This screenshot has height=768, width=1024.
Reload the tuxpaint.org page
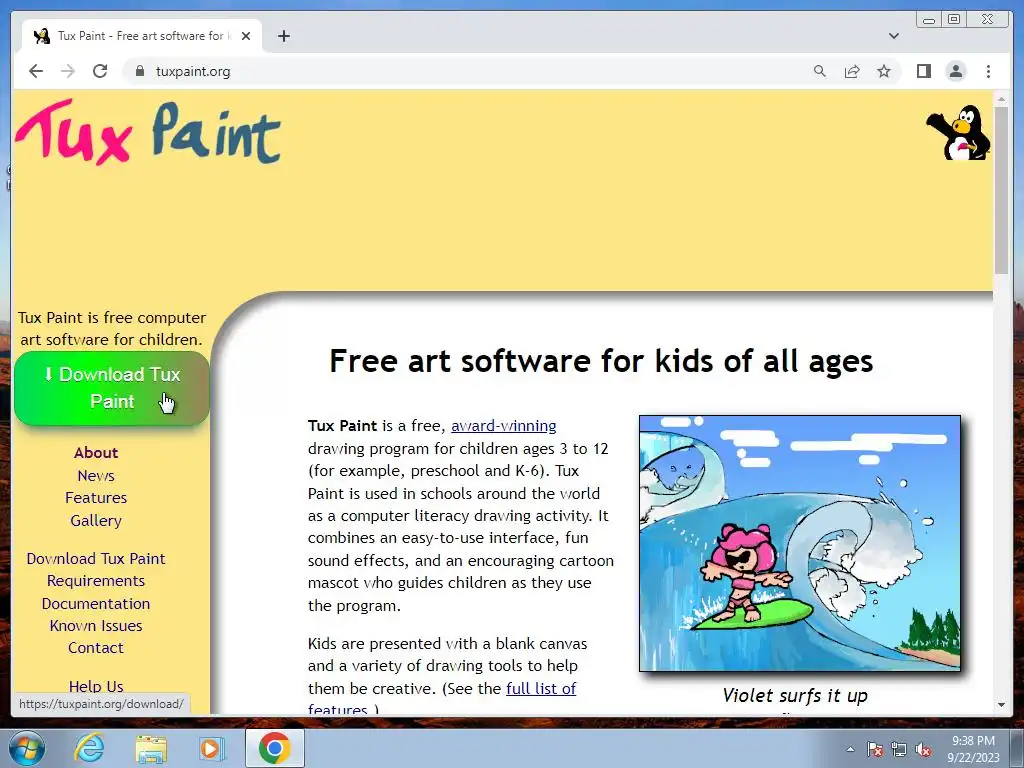100,71
